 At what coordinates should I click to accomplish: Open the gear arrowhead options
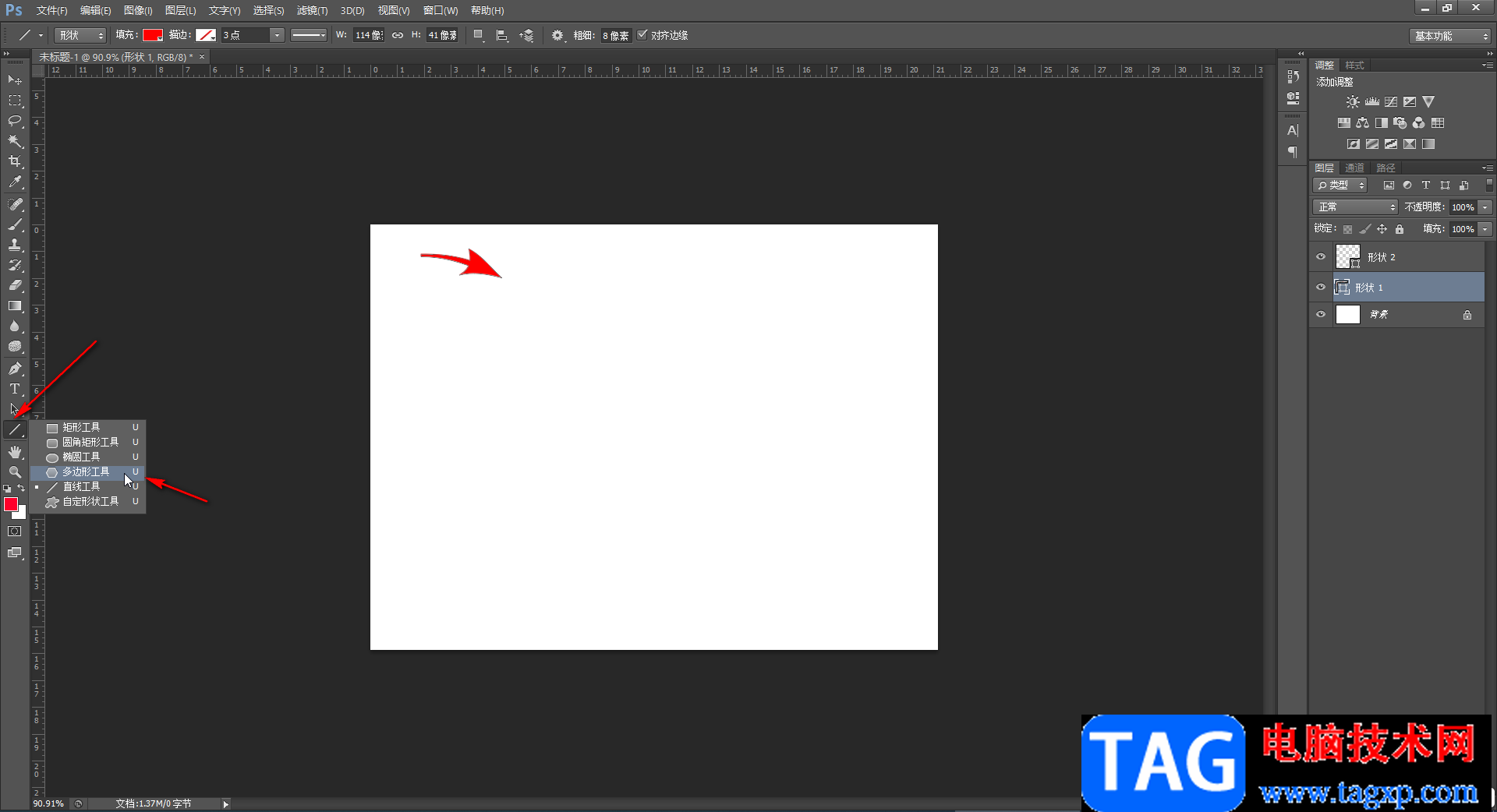[x=557, y=35]
